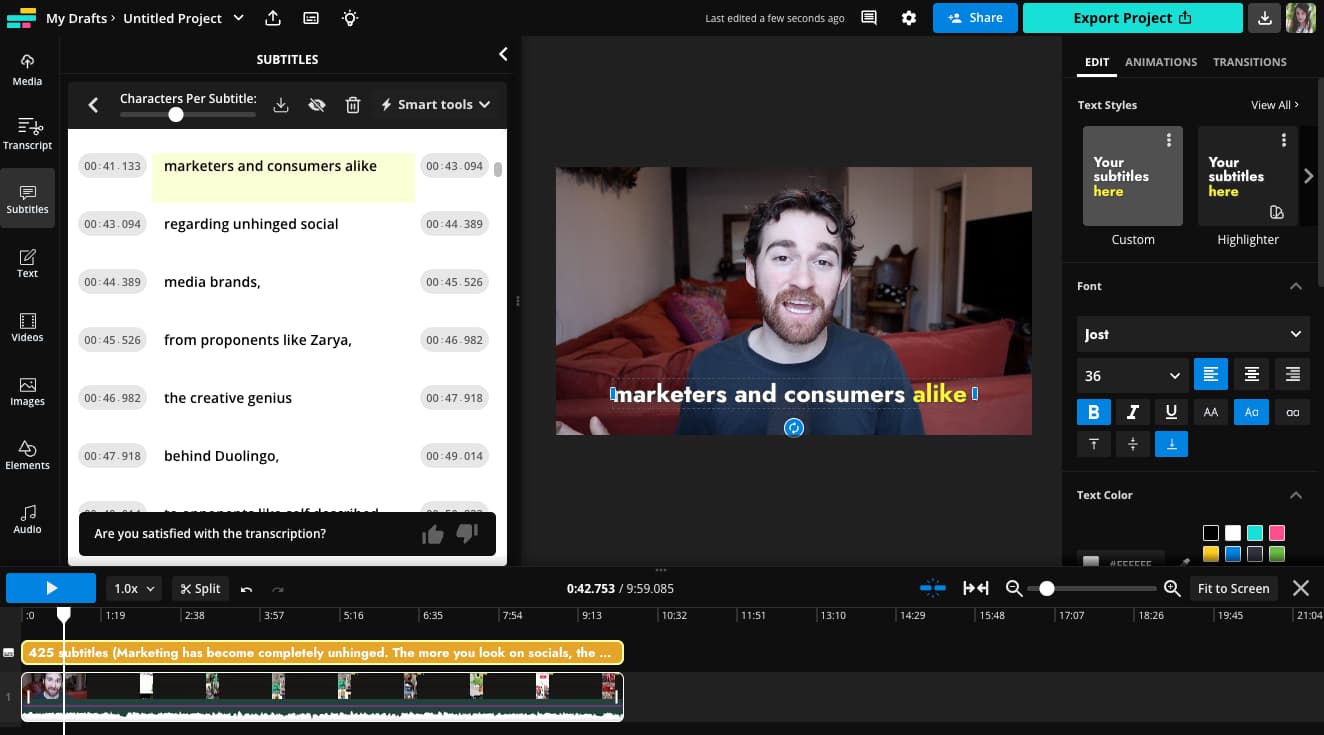Viewport: 1324px width, 735px height.
Task: Open the Untitled Project dropdown arrow
Action: pos(238,18)
